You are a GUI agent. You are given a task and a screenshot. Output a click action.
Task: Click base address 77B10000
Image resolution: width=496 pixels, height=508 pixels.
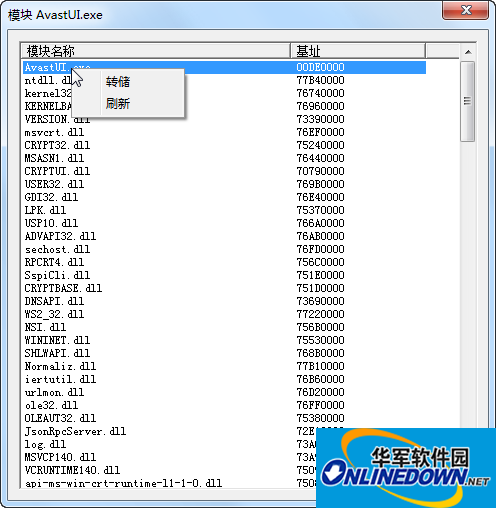pyautogui.click(x=320, y=366)
